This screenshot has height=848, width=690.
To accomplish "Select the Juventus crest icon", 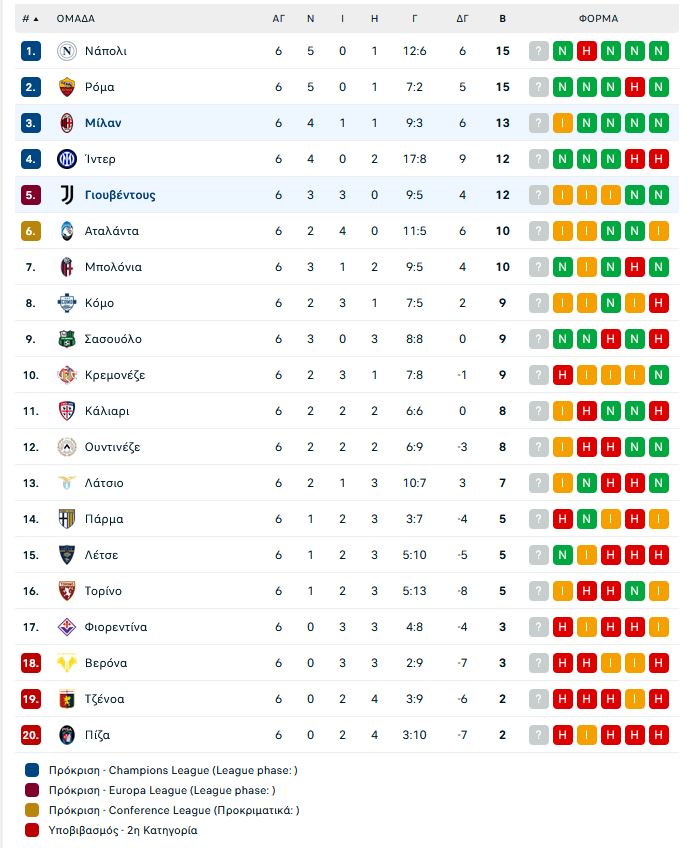I will click(x=67, y=195).
